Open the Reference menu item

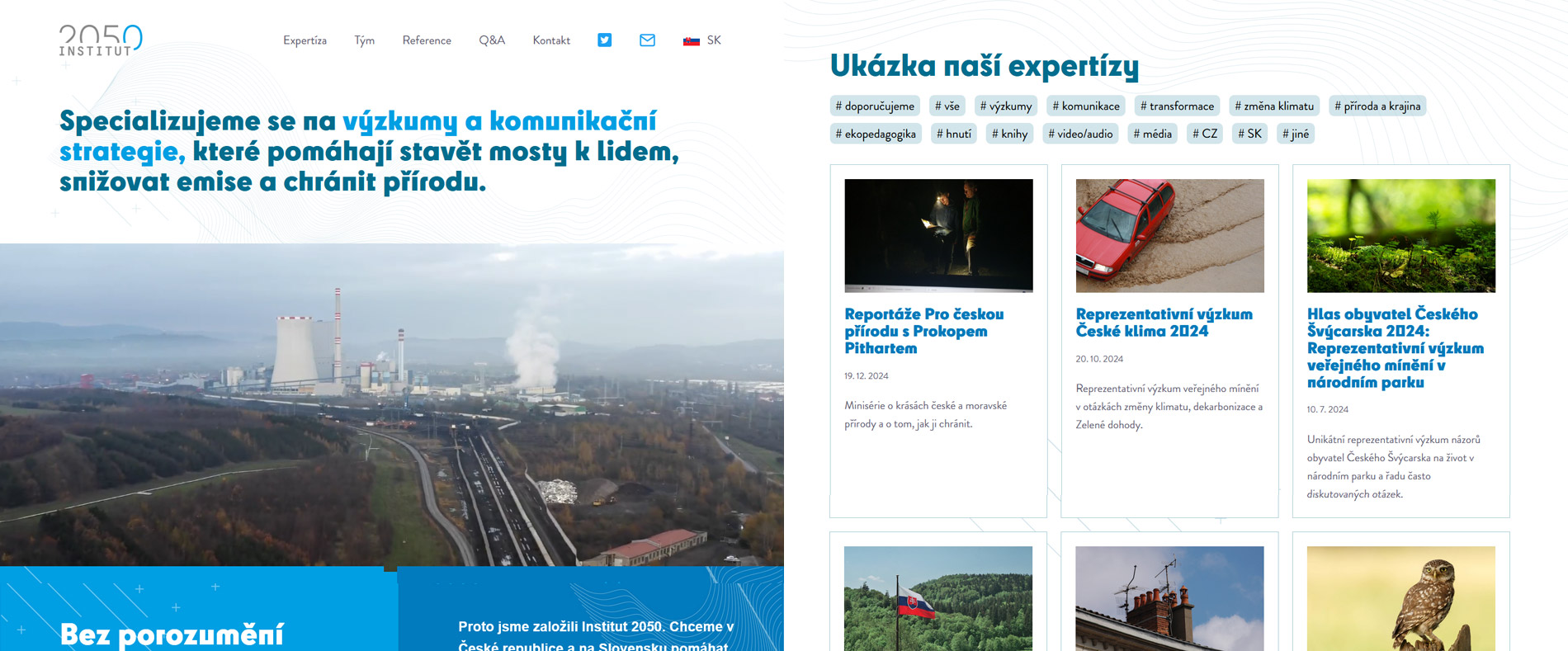click(x=427, y=40)
